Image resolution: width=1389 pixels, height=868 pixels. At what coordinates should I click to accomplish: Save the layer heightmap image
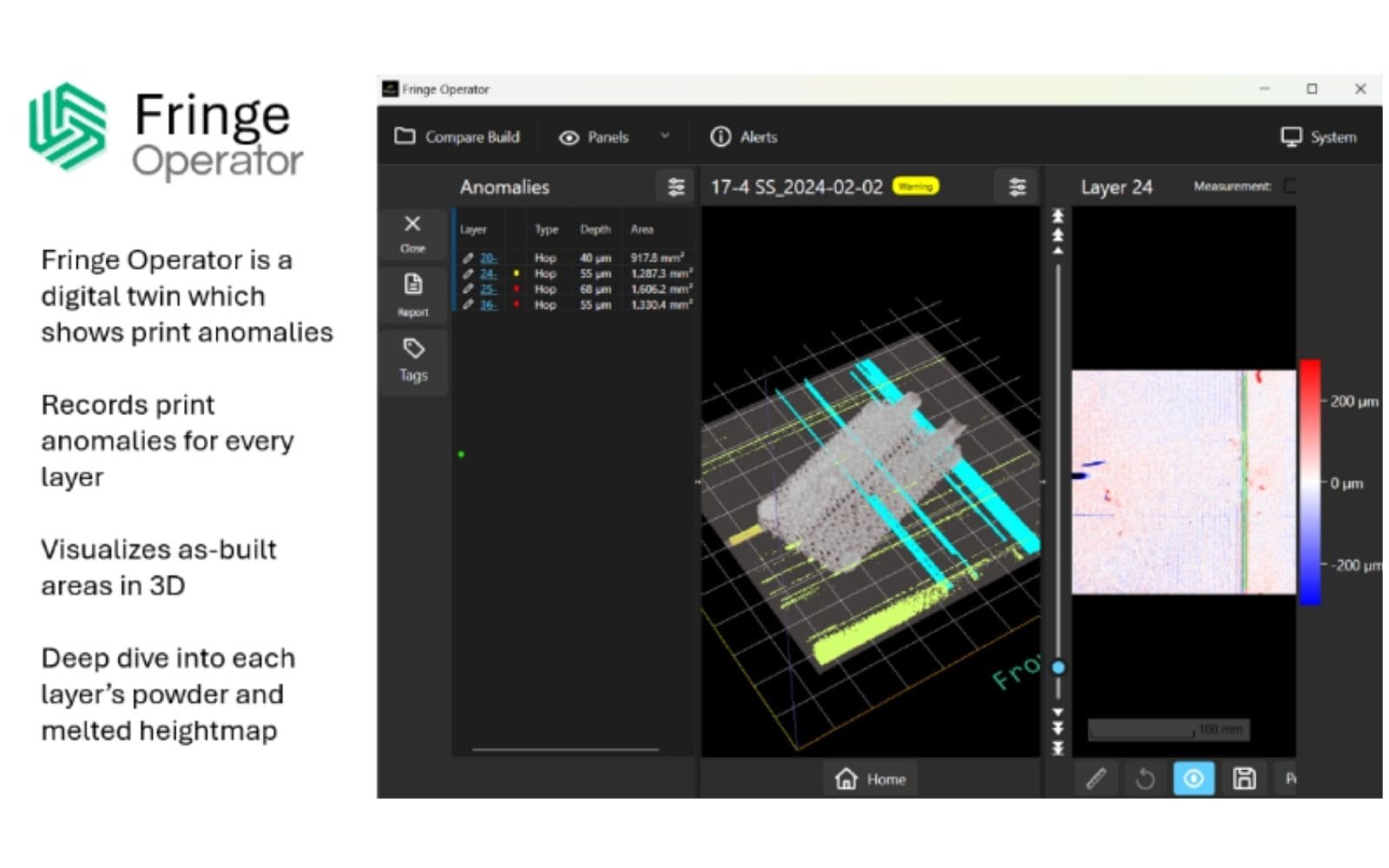coord(1244,779)
